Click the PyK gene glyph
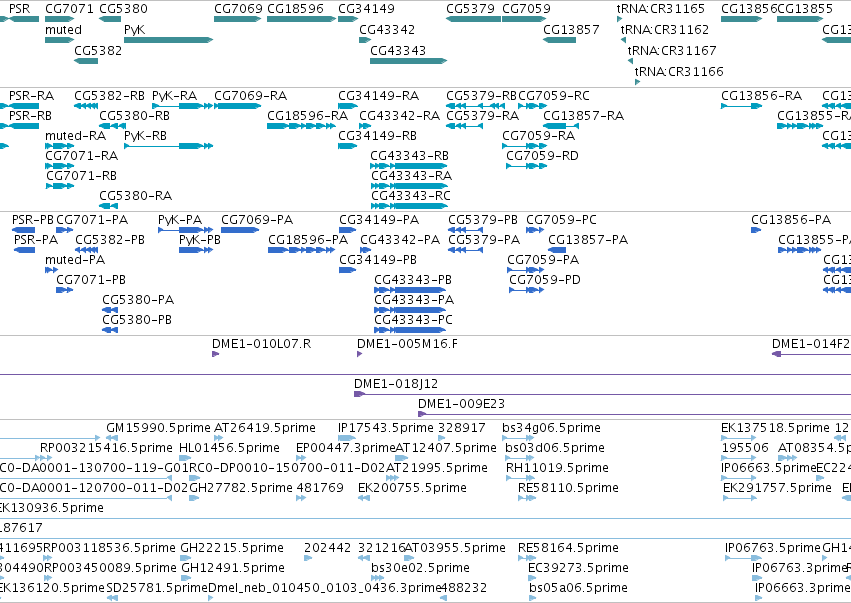The image size is (851, 603). pyautogui.click(x=168, y=40)
